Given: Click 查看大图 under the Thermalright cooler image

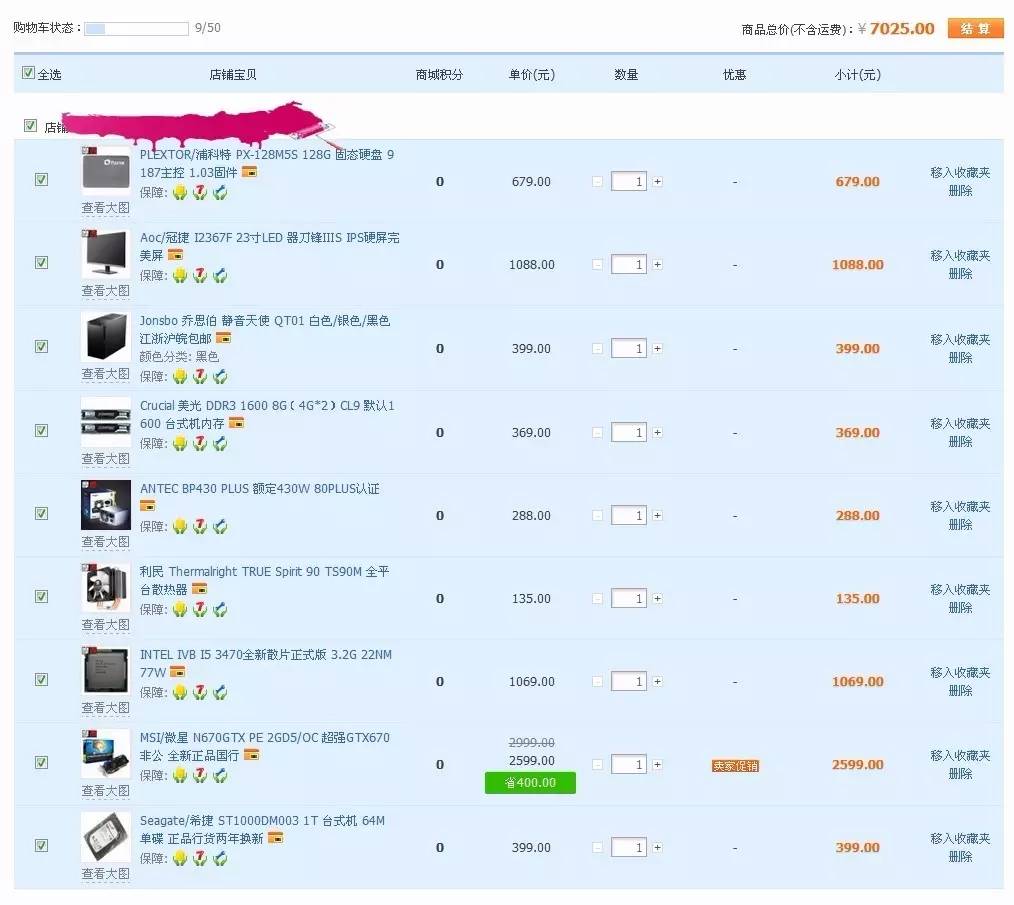Looking at the screenshot, I should pos(105,625).
